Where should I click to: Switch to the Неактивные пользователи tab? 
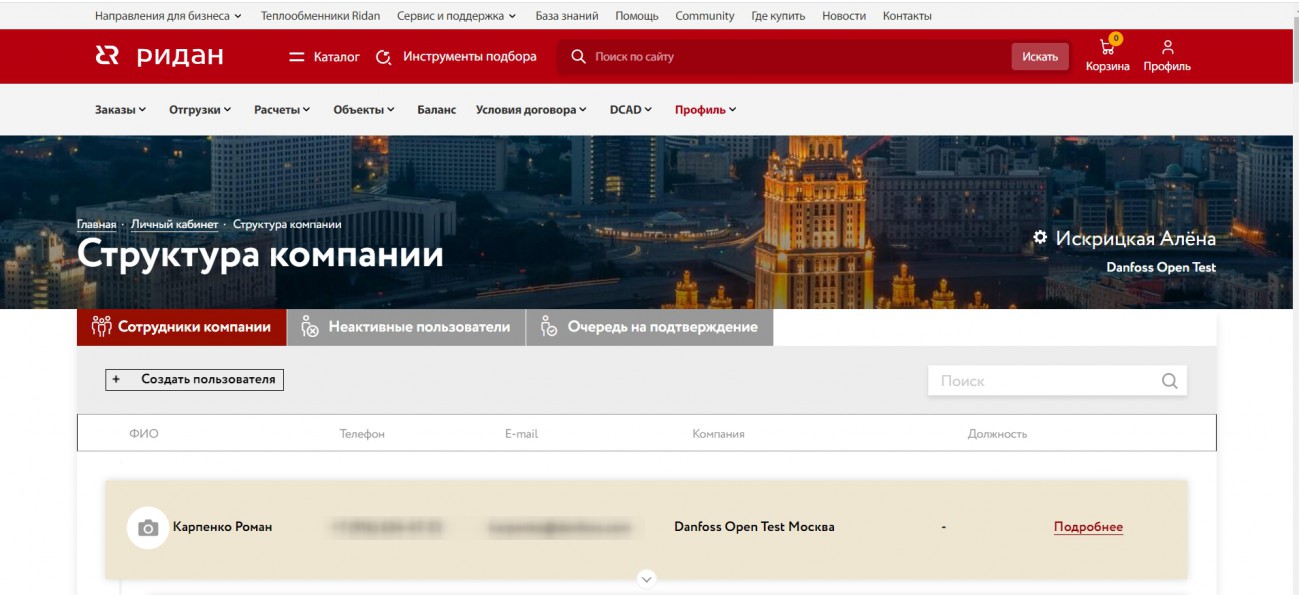coord(404,325)
